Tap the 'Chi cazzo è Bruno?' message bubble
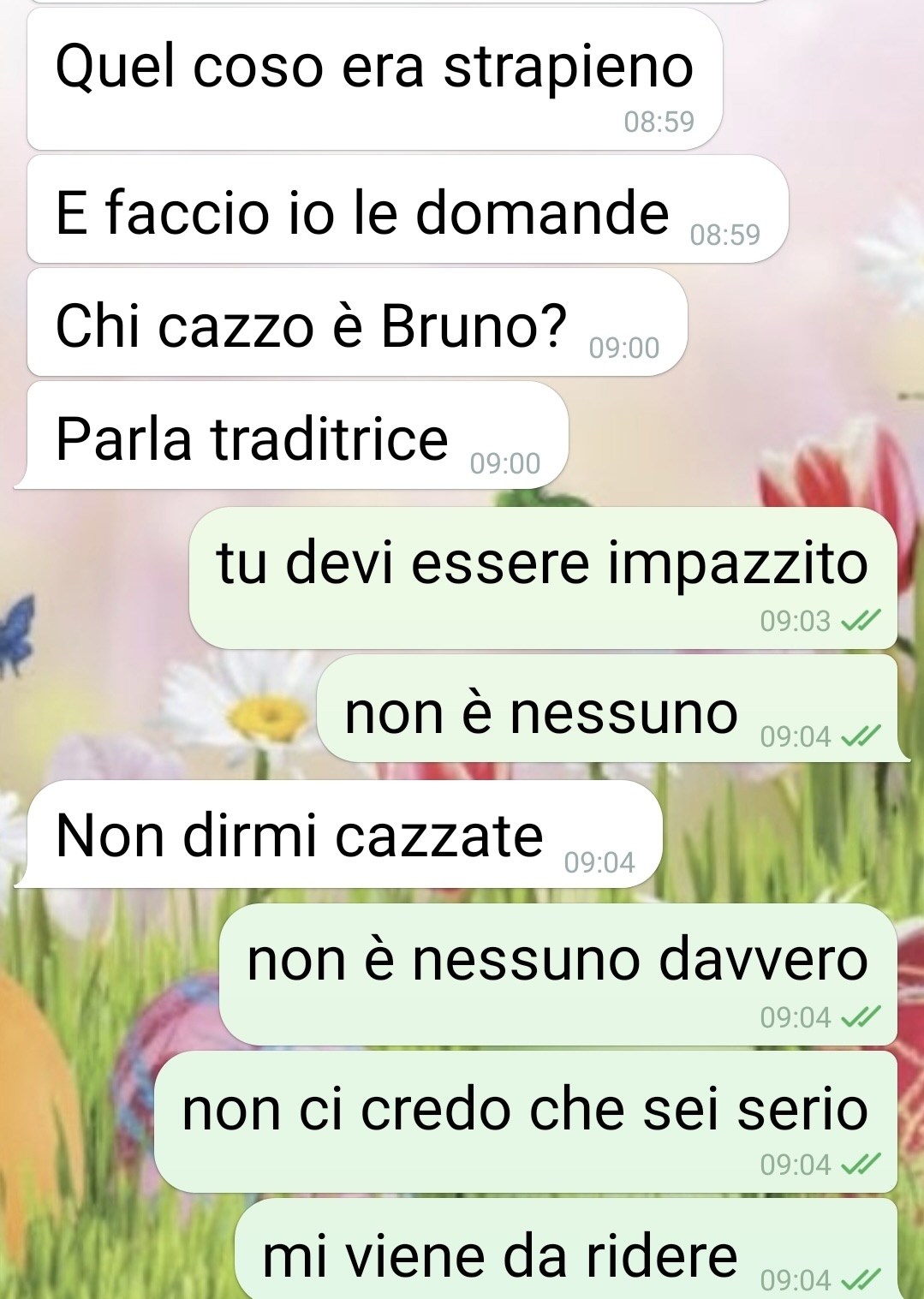924x1299 pixels. (357, 322)
